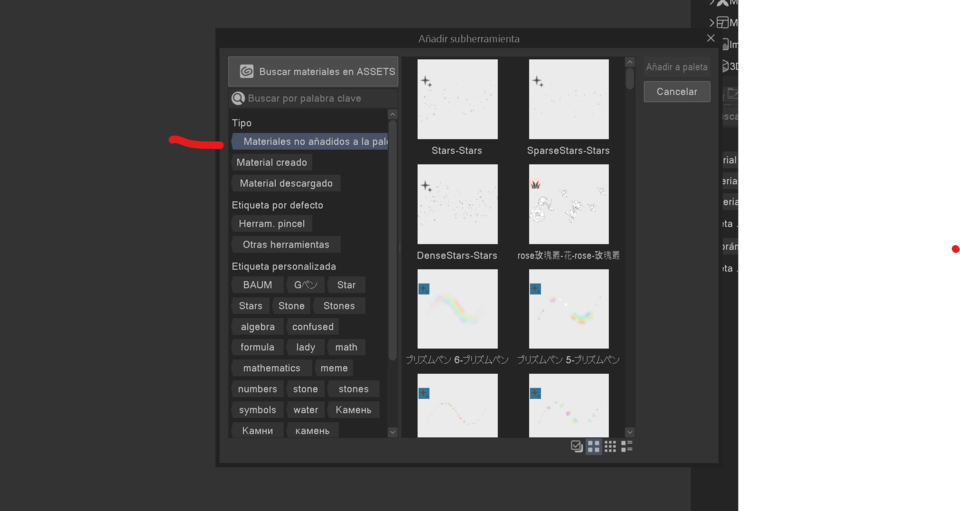The width and height of the screenshot is (960, 511).
Task: Click tag list scroll down arrow
Action: (x=392, y=432)
